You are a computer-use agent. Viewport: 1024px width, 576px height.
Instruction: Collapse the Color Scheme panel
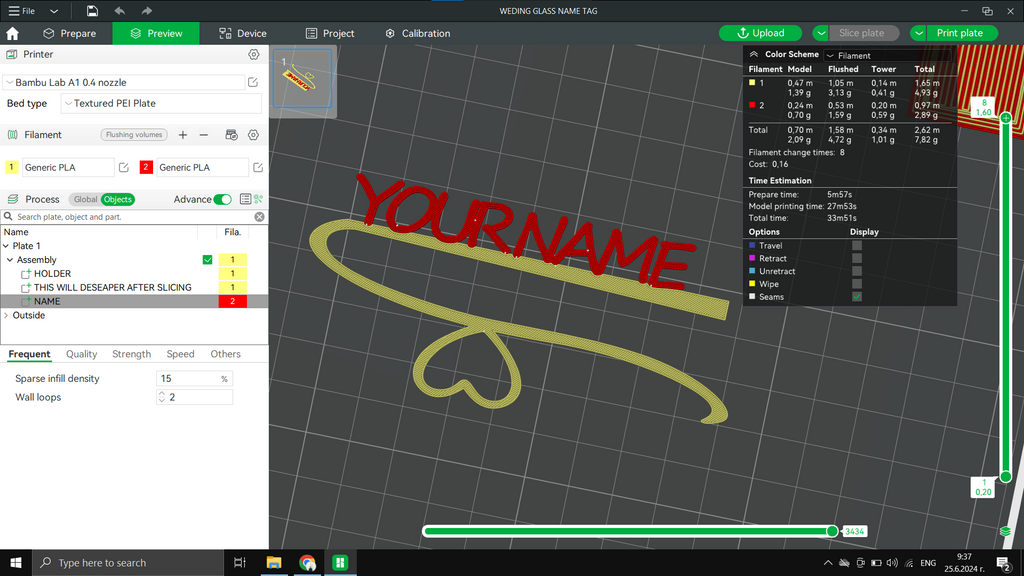[x=754, y=54]
